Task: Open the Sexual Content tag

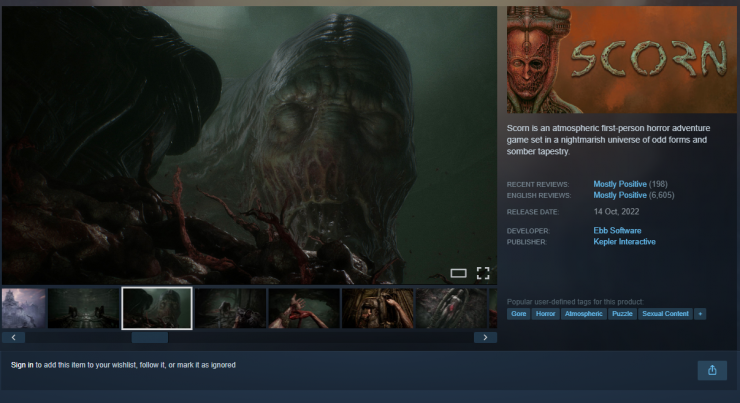Action: click(665, 314)
